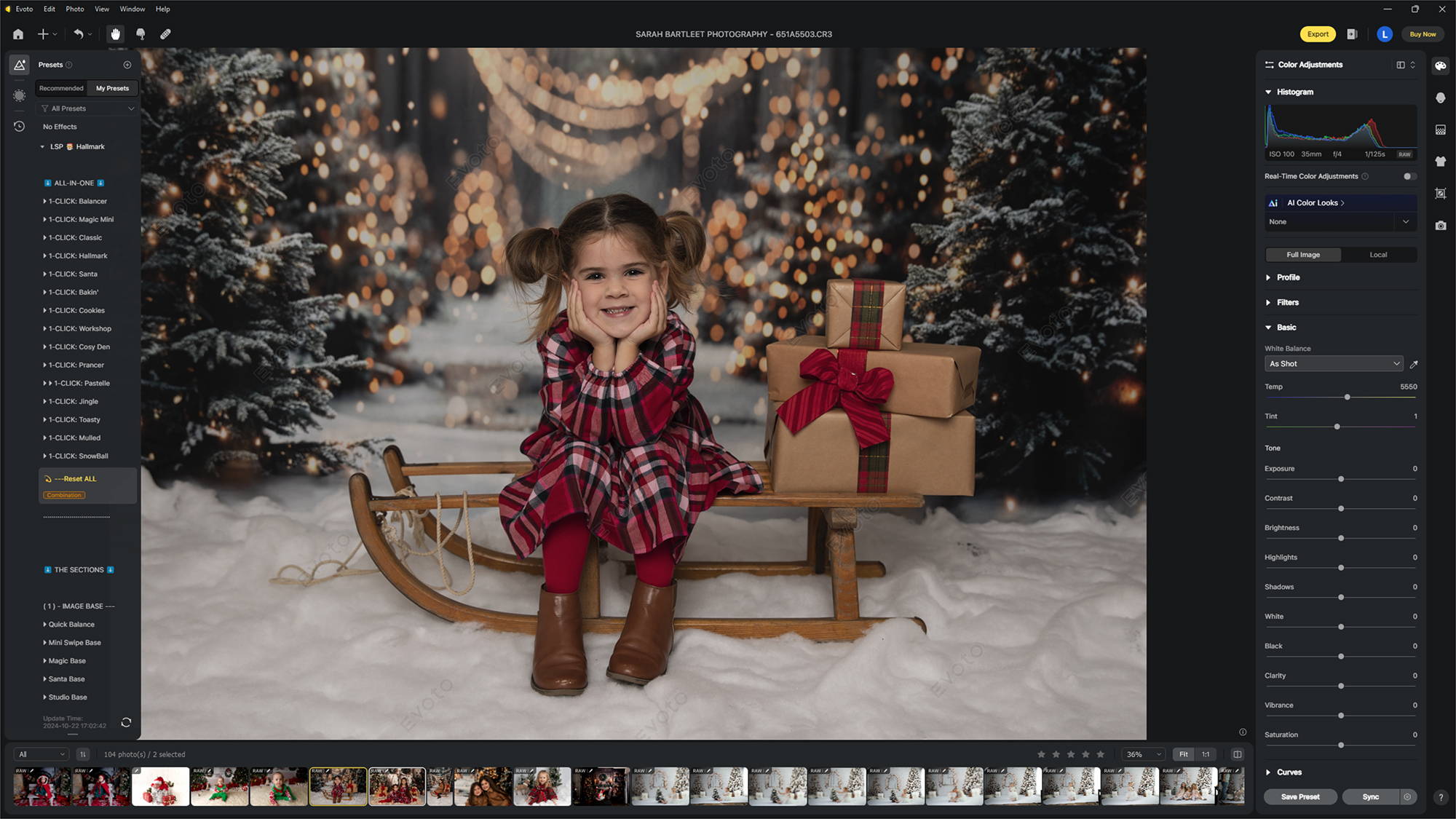Expand the Profile section
1456x819 pixels.
(x=1289, y=277)
